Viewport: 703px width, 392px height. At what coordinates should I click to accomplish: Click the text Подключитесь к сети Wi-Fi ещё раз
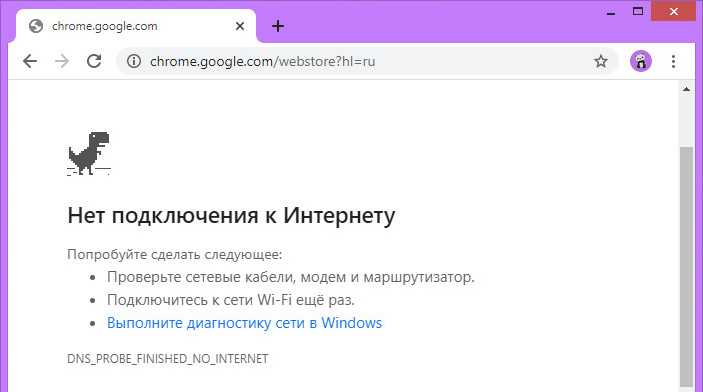[230, 300]
